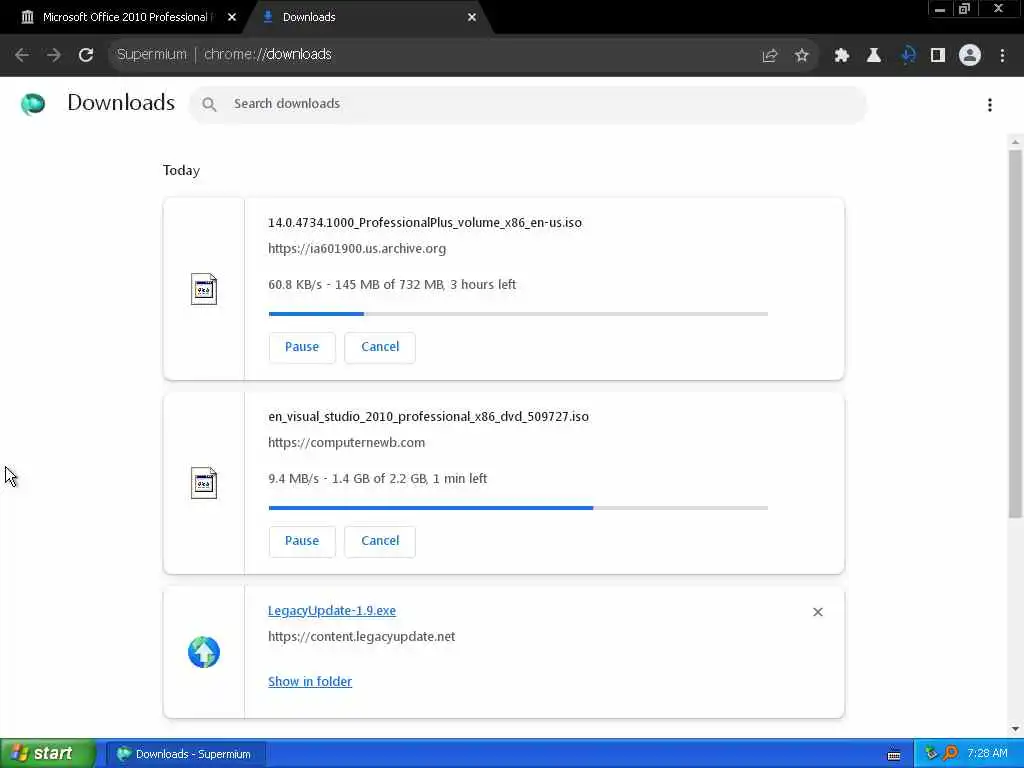The height and width of the screenshot is (768, 1024).
Task: Open the LegacyUpdate-1.9.exe link
Action: [x=332, y=611]
